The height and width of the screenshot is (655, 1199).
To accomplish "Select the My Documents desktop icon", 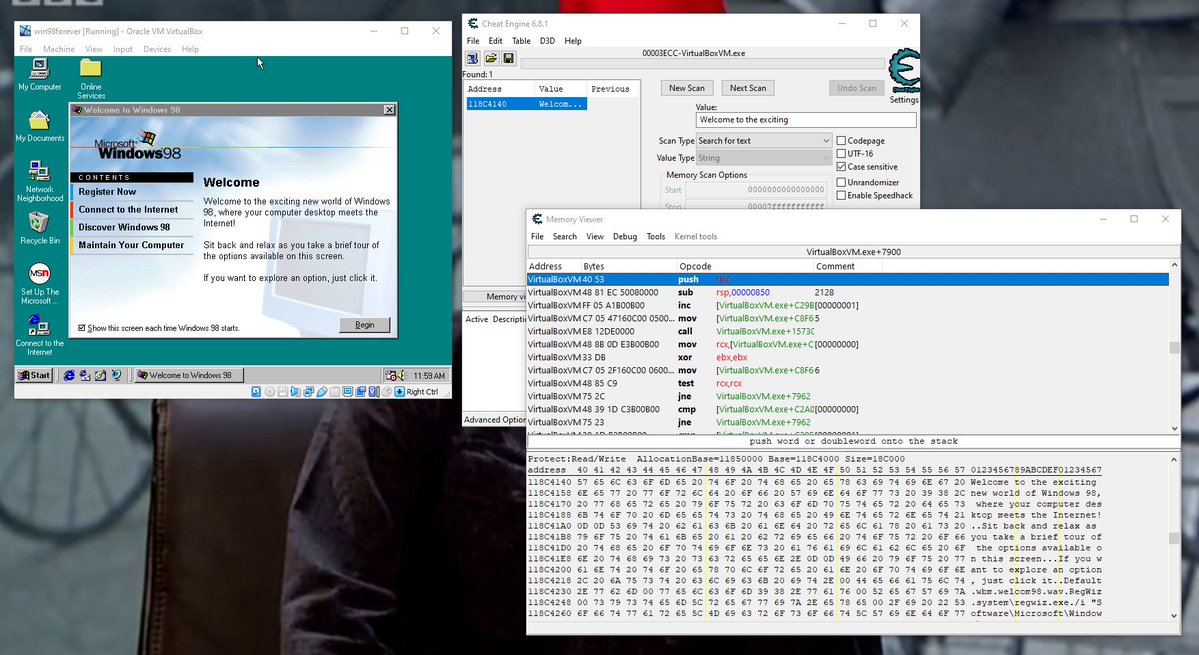I will [x=39, y=126].
